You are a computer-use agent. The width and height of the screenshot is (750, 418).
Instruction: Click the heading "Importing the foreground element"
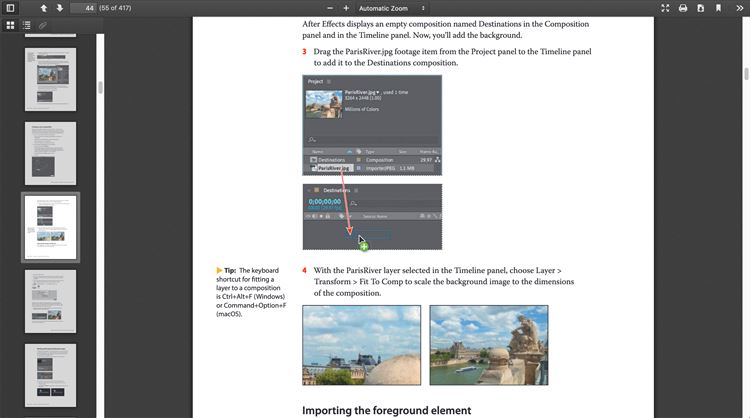[386, 410]
